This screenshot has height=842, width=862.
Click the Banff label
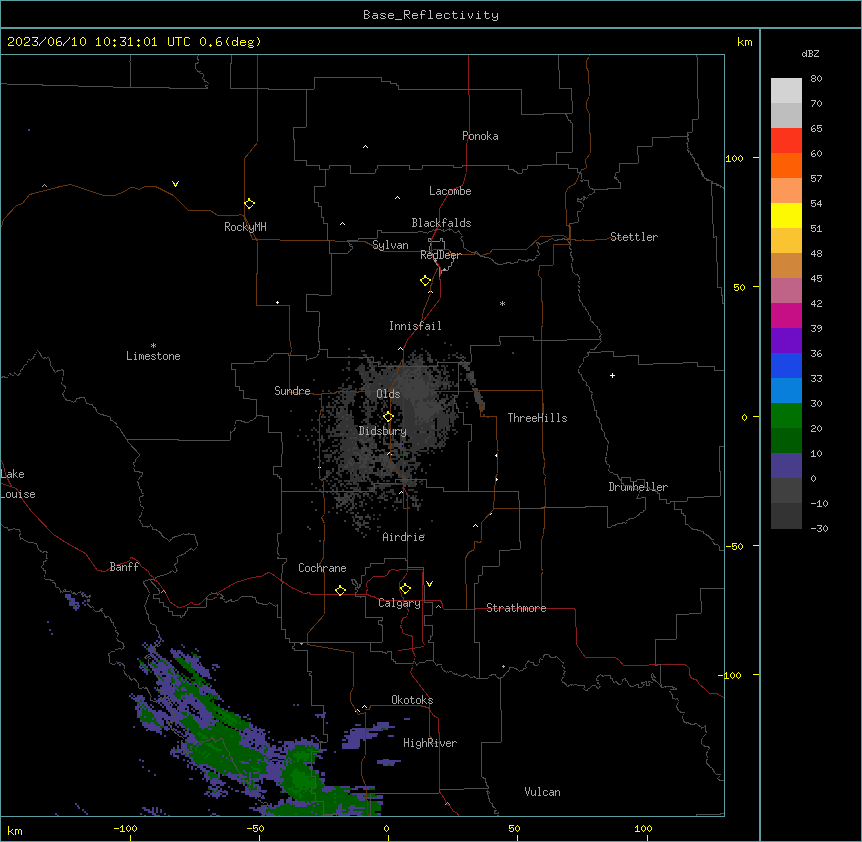[x=124, y=567]
